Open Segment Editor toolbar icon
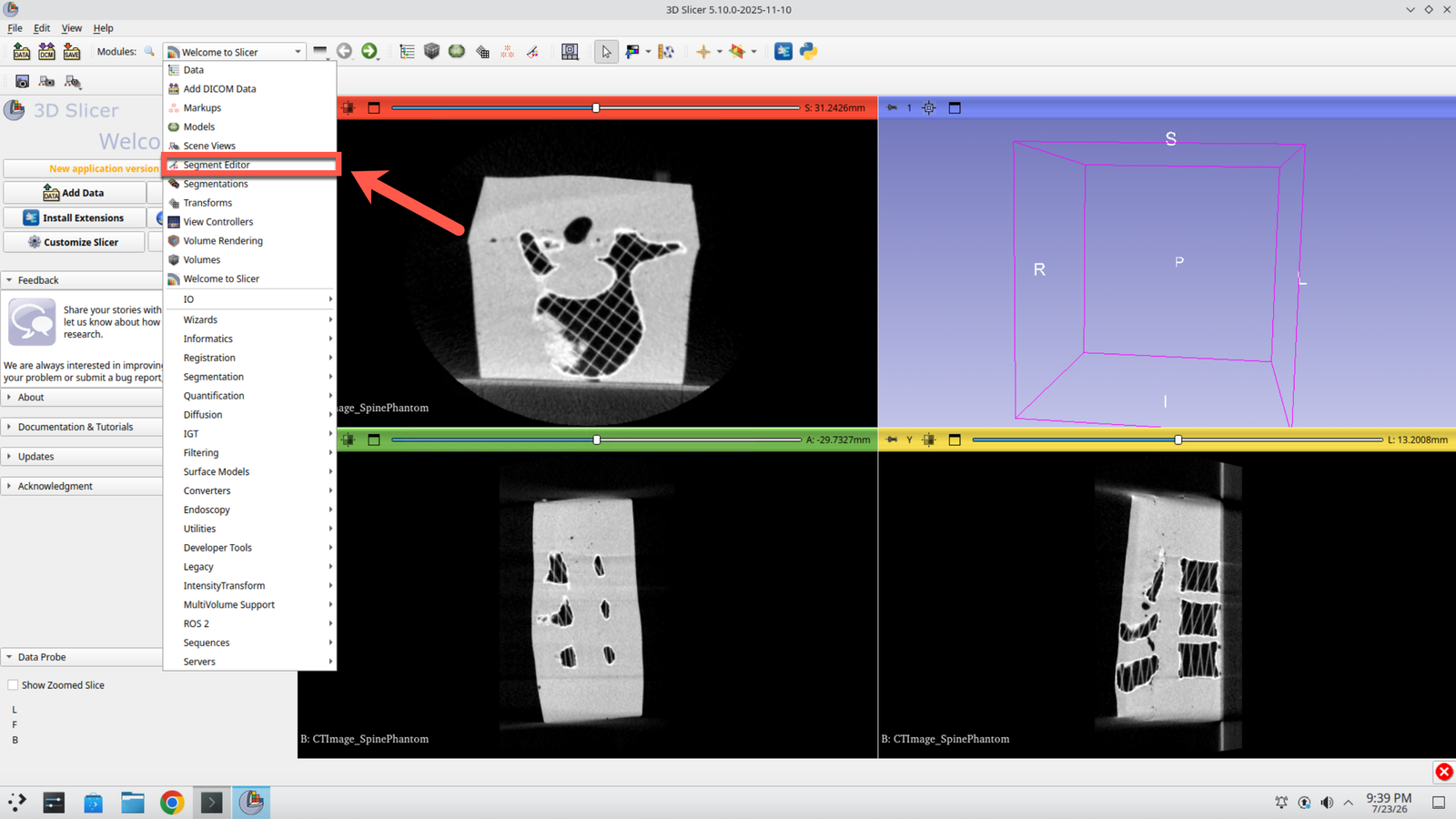This screenshot has height=819, width=1456. [x=532, y=52]
